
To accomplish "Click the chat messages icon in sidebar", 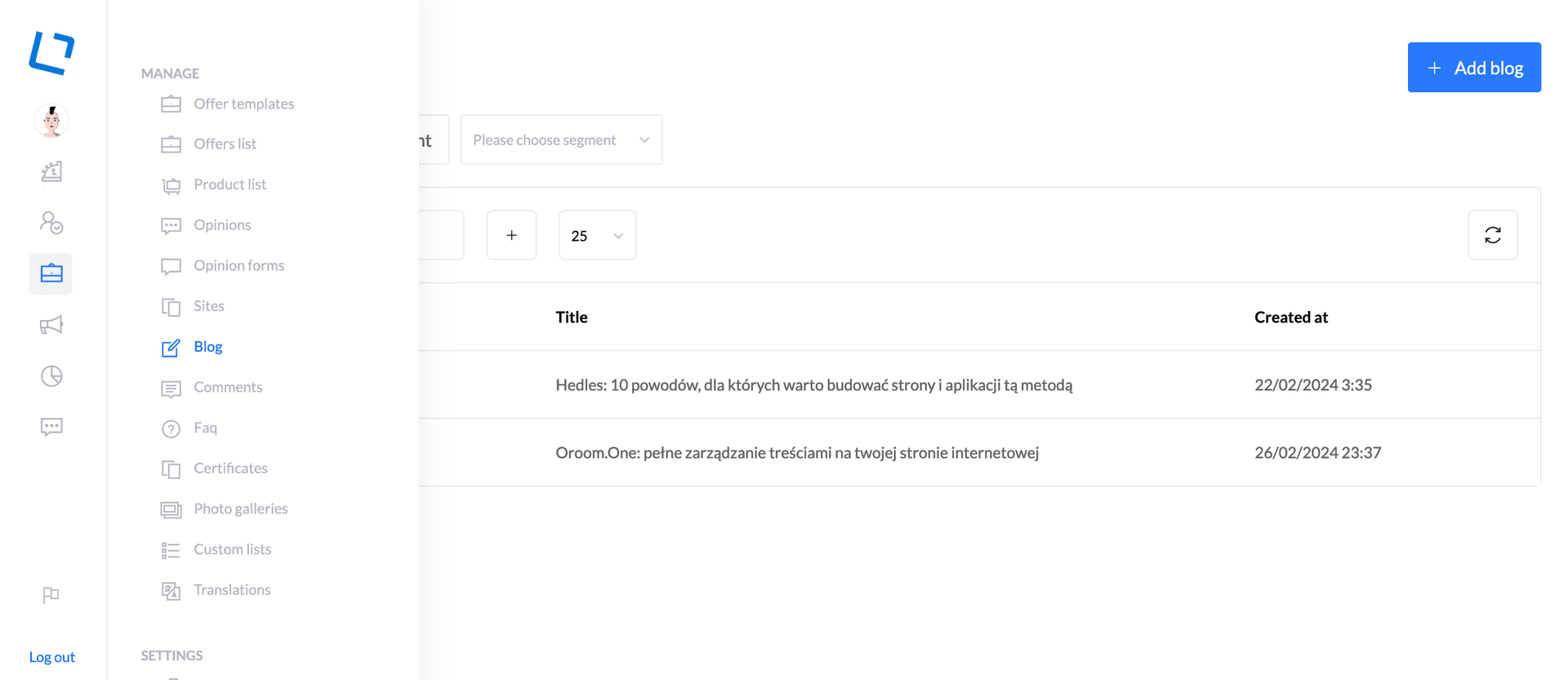I will 51,427.
